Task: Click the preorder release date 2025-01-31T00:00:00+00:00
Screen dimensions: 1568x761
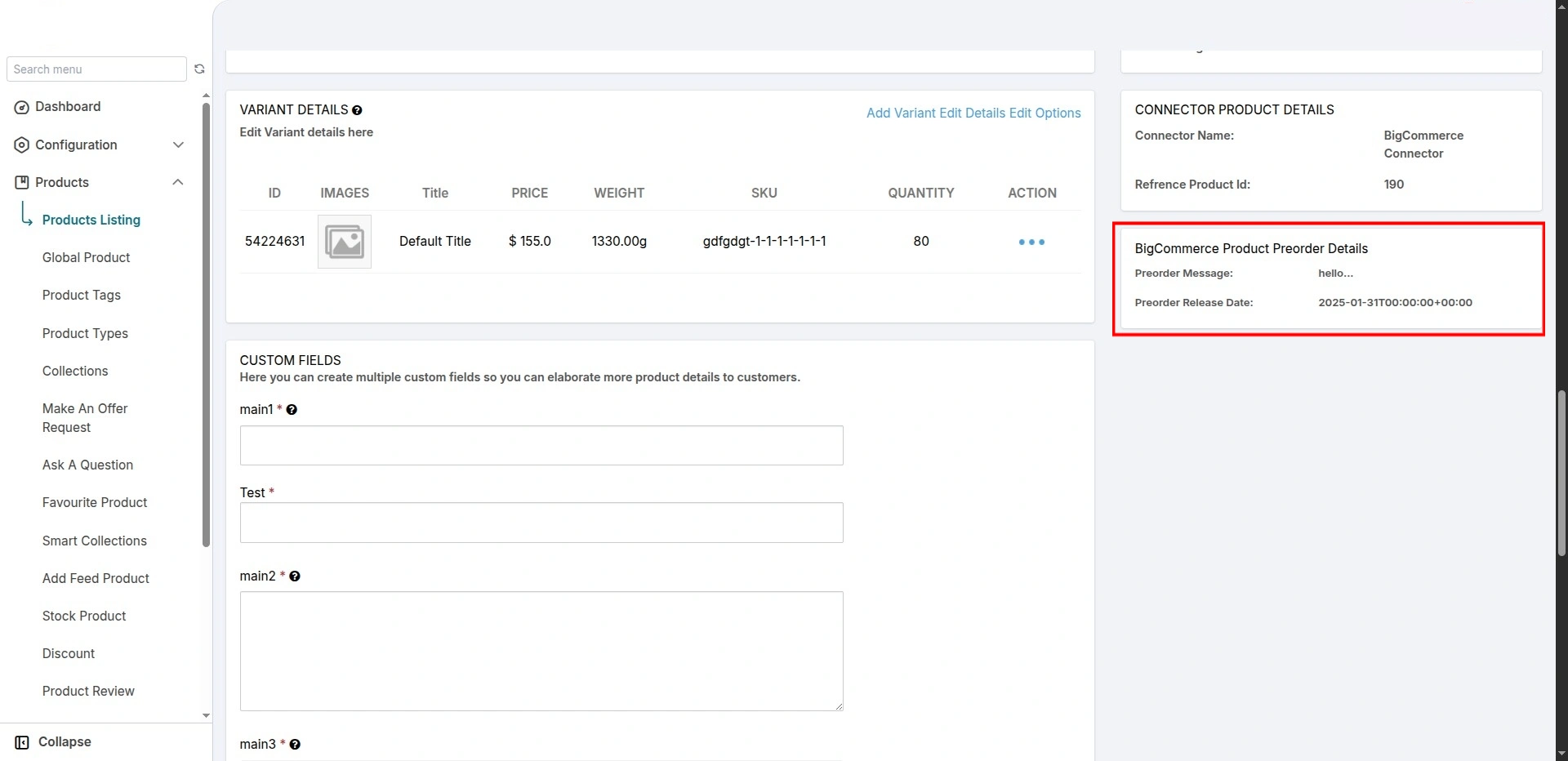Action: [x=1395, y=303]
